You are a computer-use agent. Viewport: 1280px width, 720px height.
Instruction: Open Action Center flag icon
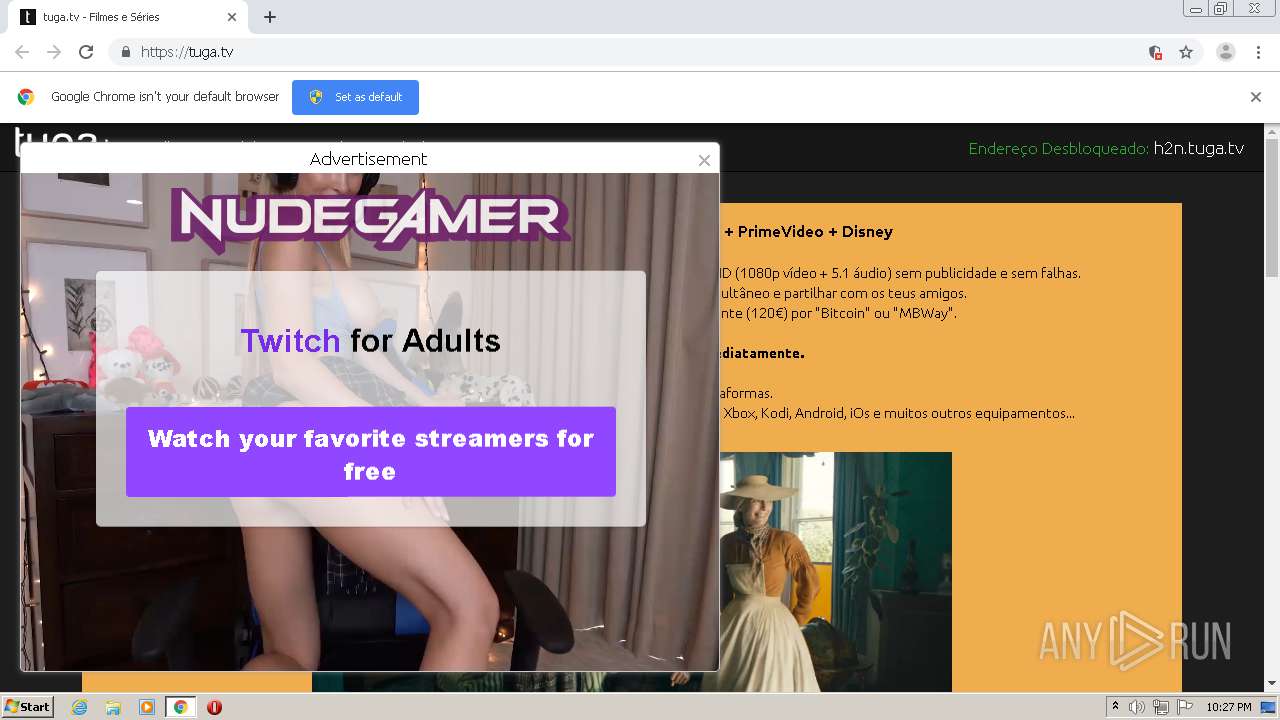coord(1184,707)
